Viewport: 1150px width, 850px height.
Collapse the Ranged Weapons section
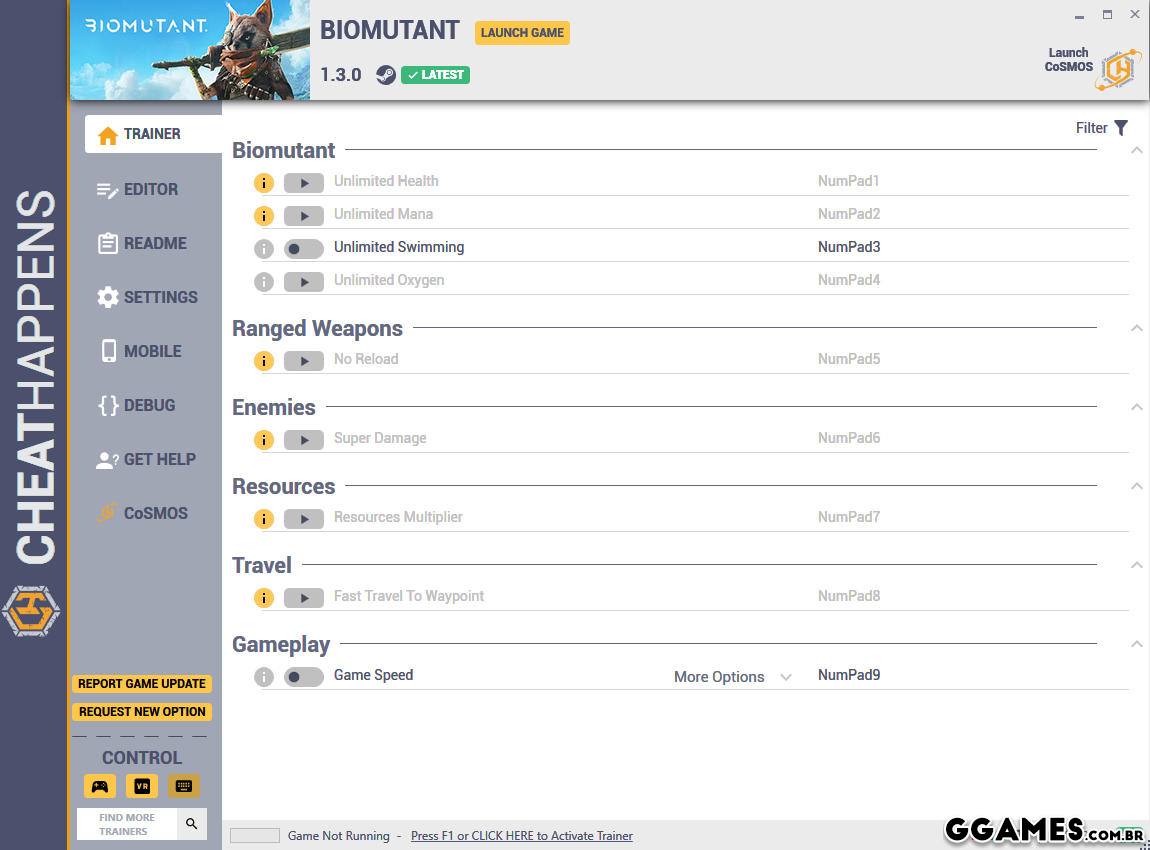tap(1136, 329)
